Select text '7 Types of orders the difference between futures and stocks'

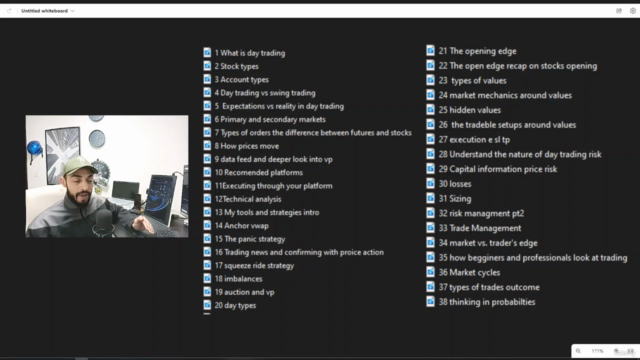pos(313,133)
